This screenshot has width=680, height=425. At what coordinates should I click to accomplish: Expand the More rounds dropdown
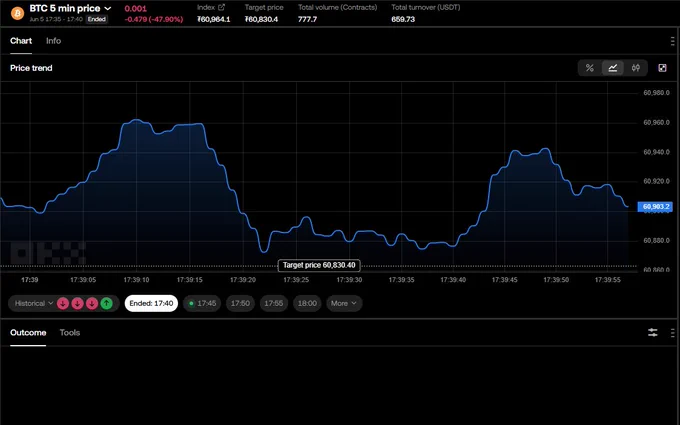pos(344,303)
